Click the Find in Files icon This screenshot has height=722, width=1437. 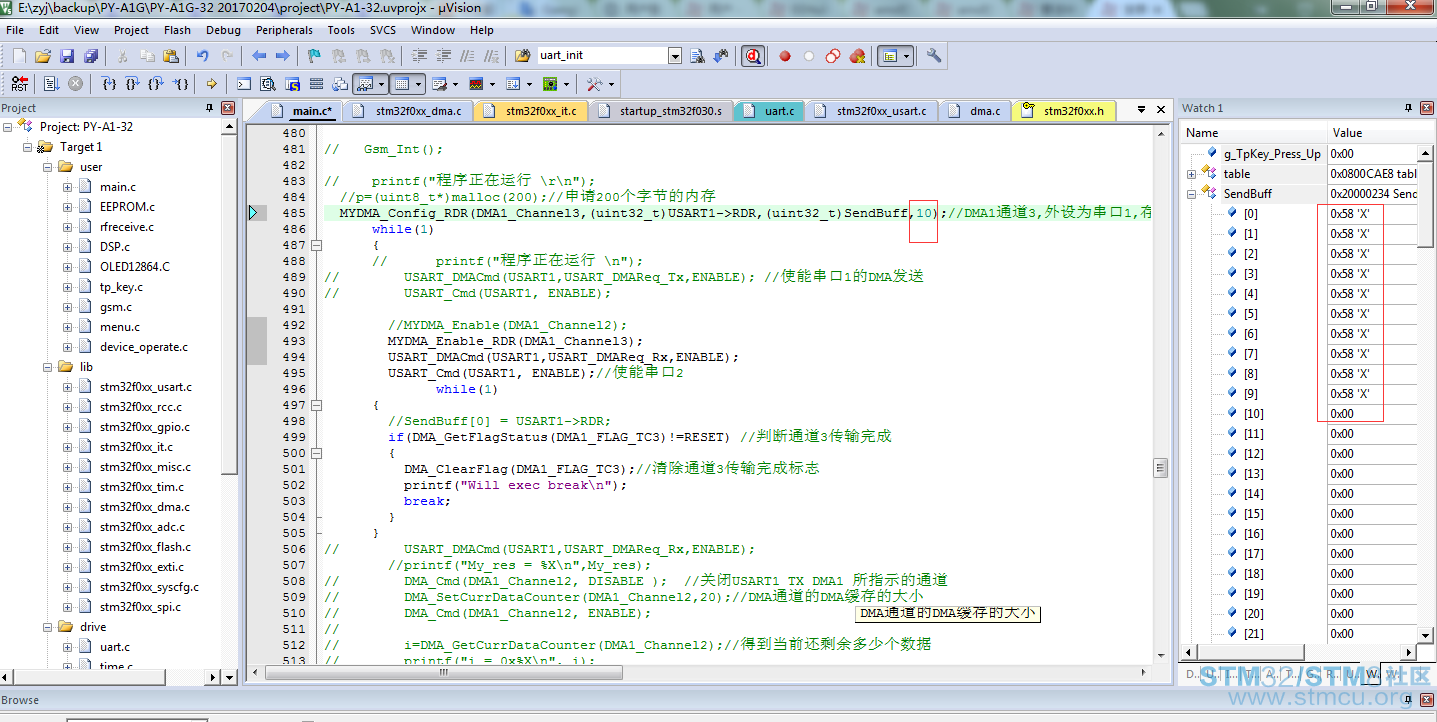coord(522,56)
